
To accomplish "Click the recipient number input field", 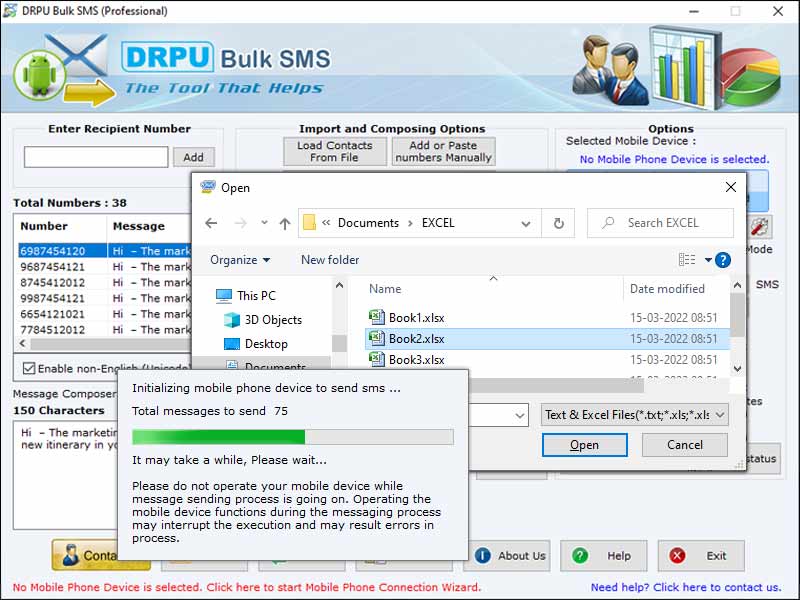I will 95,156.
